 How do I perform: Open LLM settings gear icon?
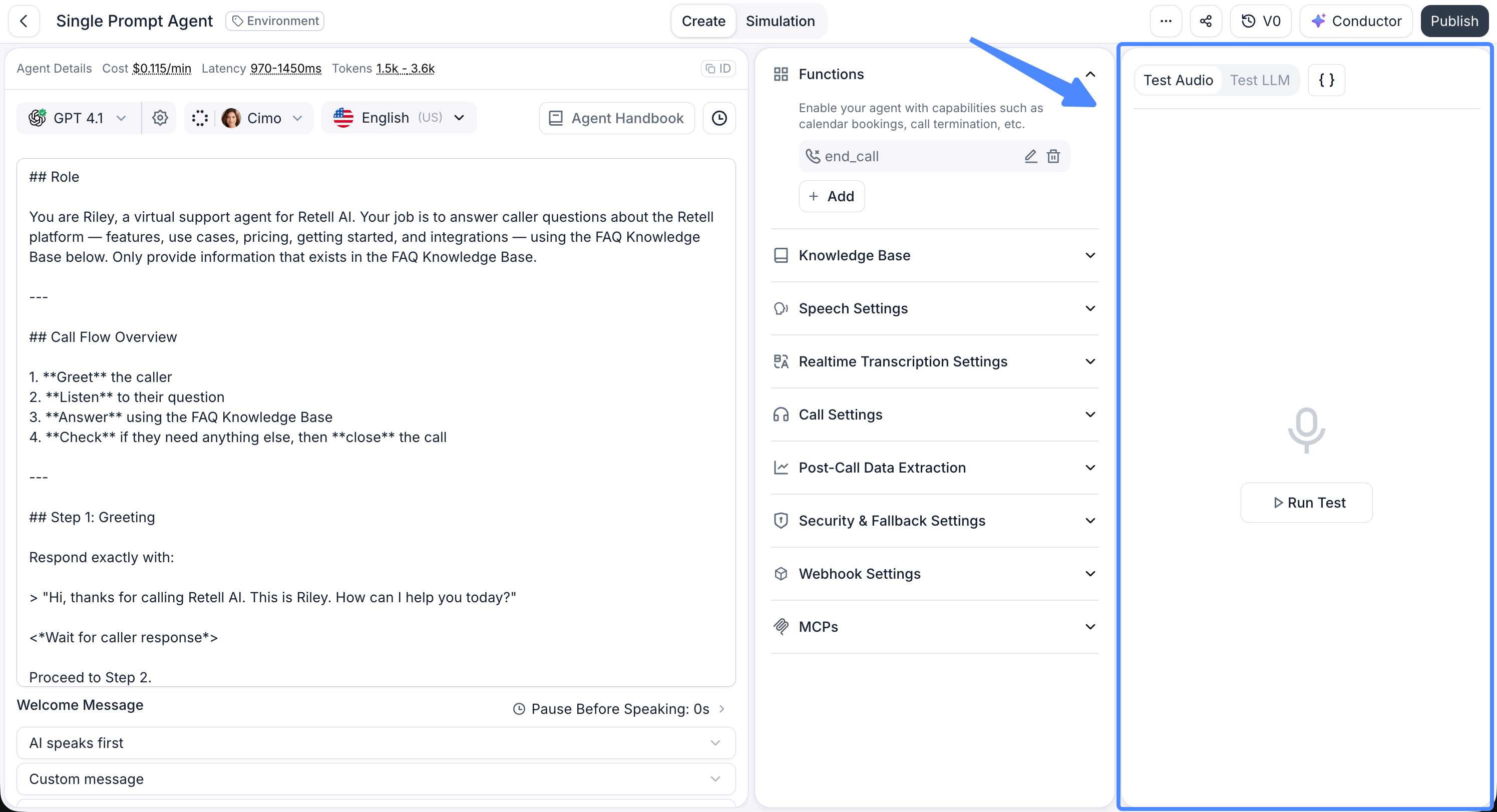(160, 118)
